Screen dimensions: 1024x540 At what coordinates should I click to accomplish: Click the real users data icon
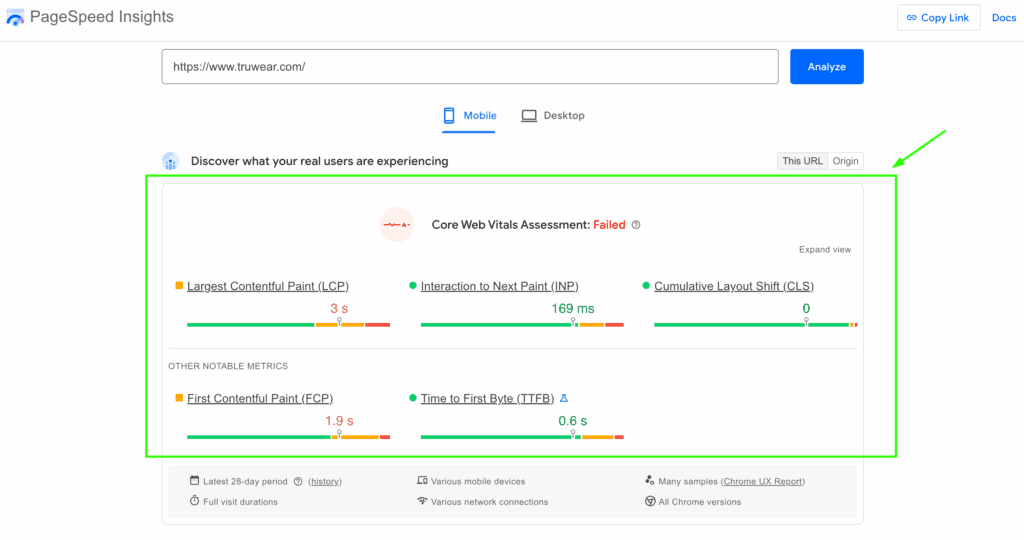pos(171,161)
